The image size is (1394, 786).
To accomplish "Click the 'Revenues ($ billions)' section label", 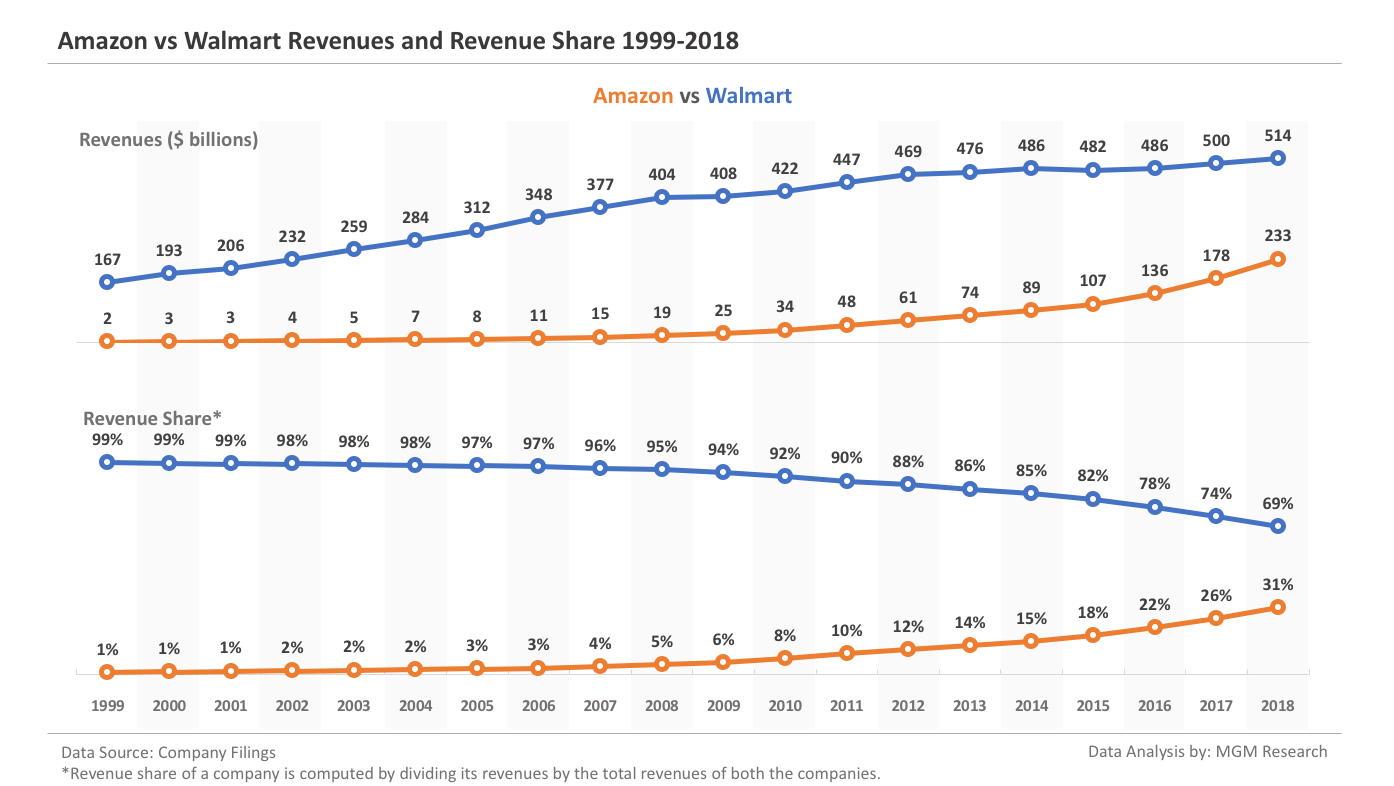I will 169,139.
